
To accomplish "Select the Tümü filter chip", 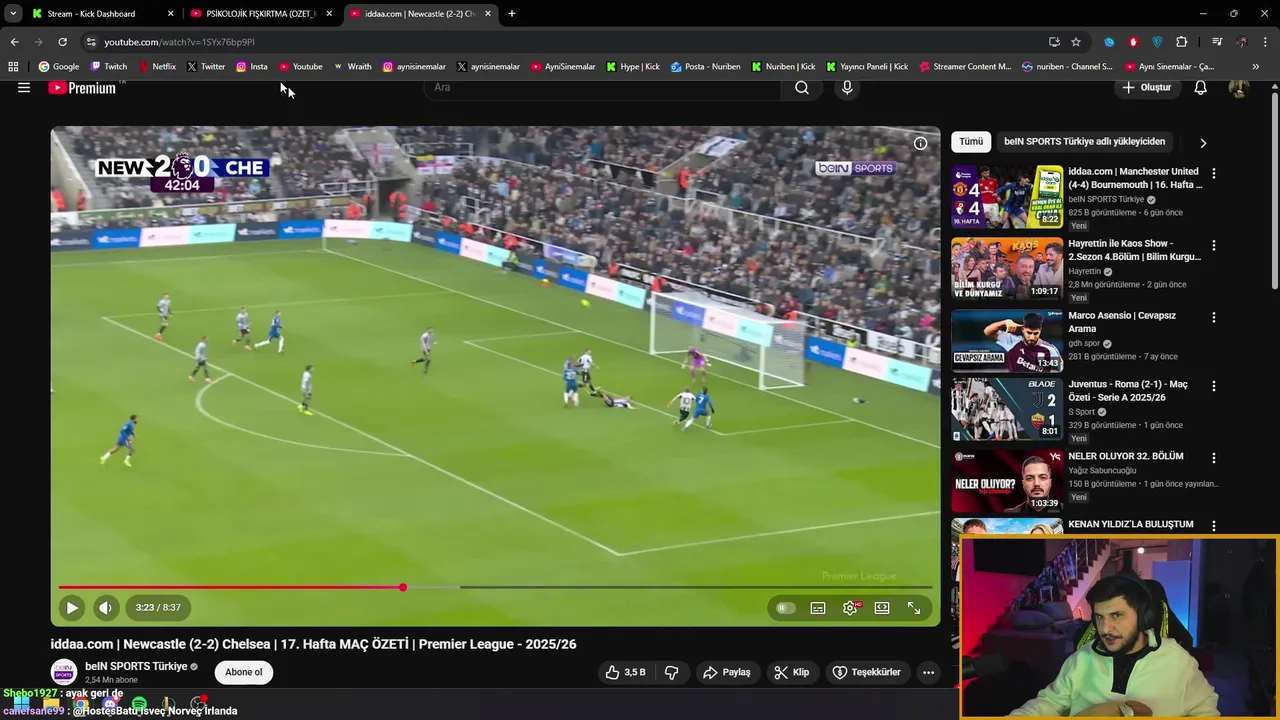I will [x=971, y=142].
